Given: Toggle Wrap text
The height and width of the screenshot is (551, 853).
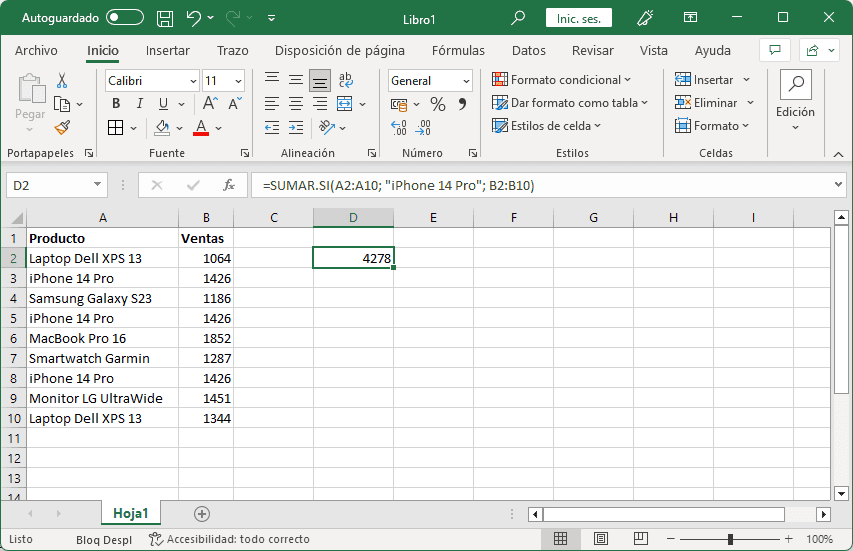Looking at the screenshot, I should coord(345,80).
